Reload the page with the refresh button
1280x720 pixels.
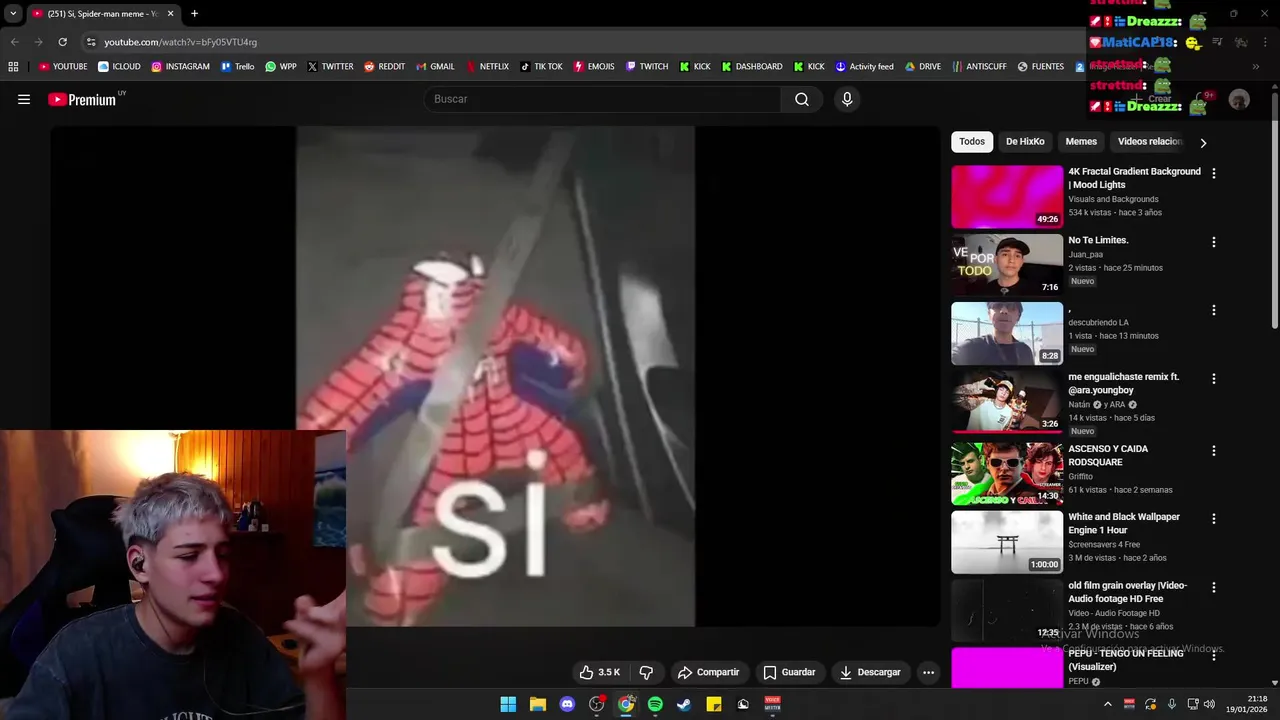[62, 42]
